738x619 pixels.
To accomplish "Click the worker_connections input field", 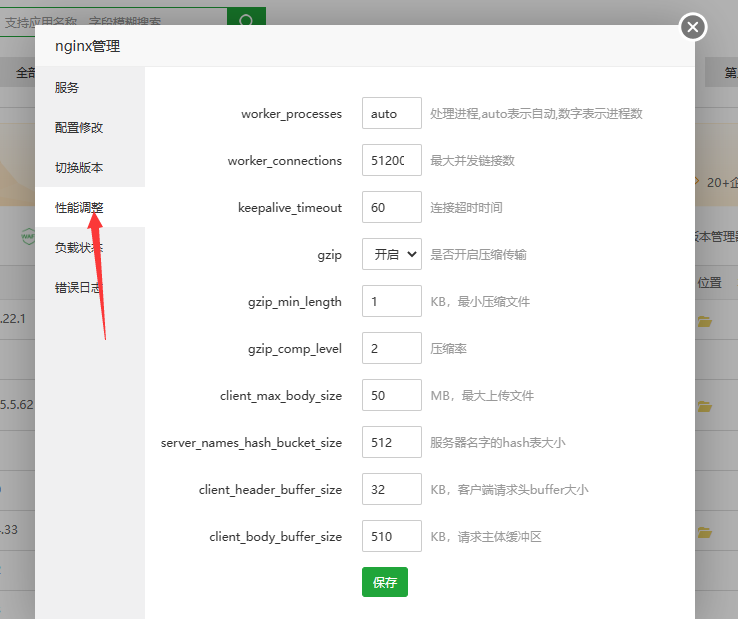I will click(x=392, y=160).
